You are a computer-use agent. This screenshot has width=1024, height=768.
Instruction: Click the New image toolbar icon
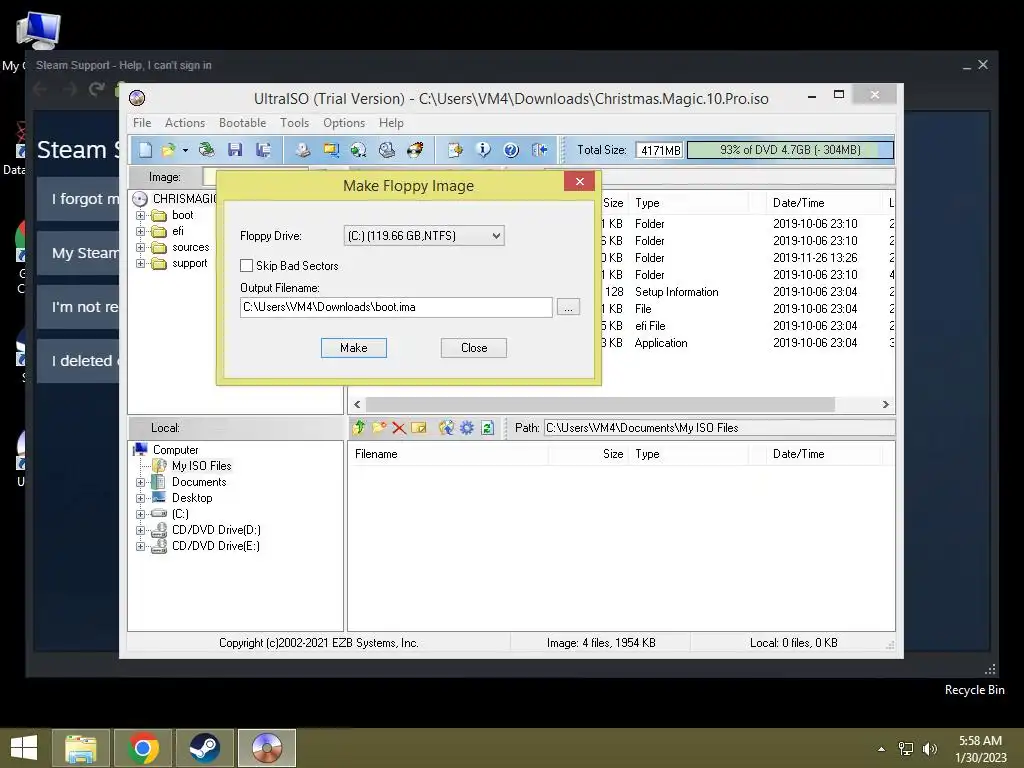[x=145, y=150]
